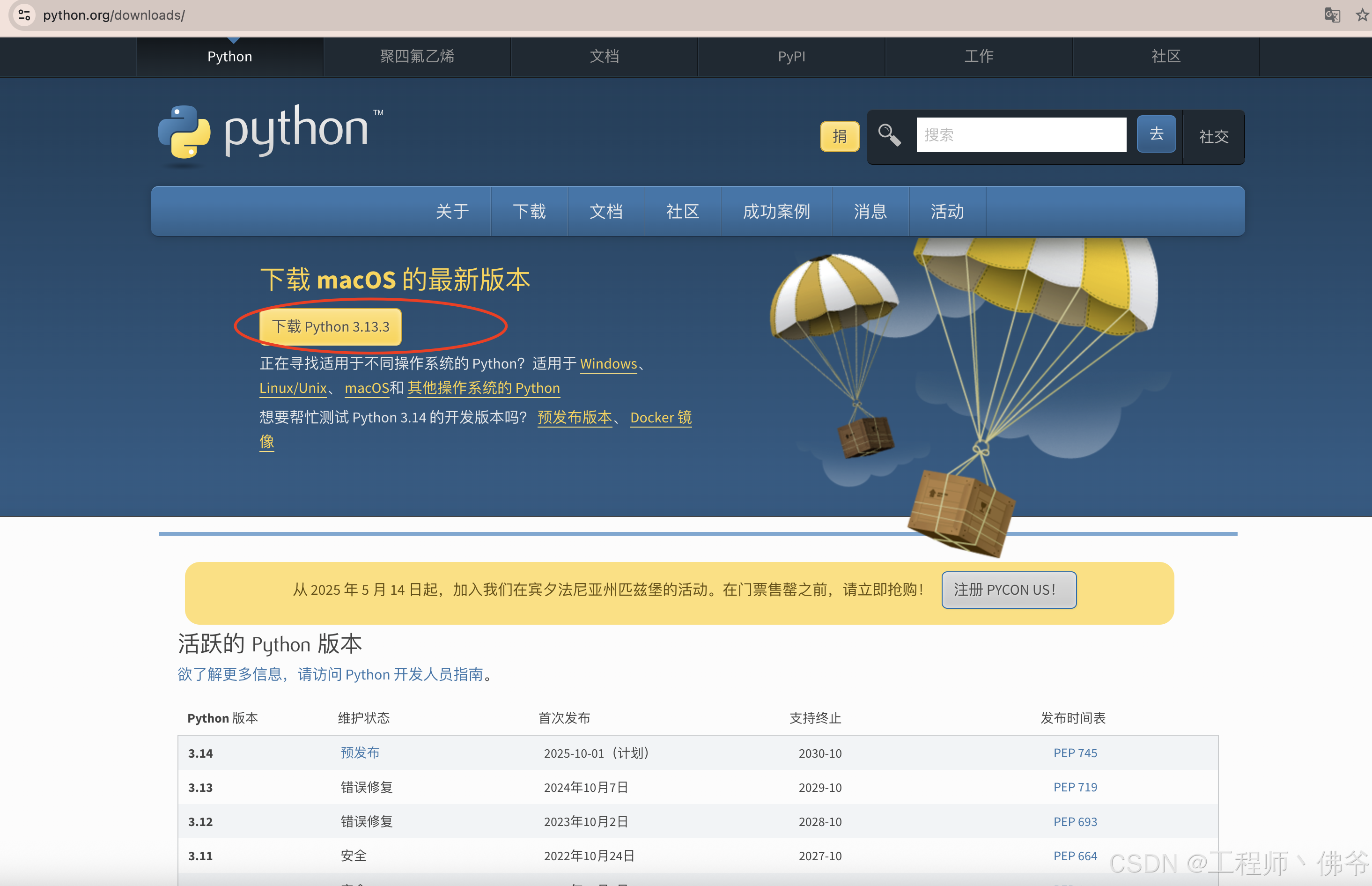Open the 下载 navigation menu
Screen dimensions: 1372x886
(529, 212)
